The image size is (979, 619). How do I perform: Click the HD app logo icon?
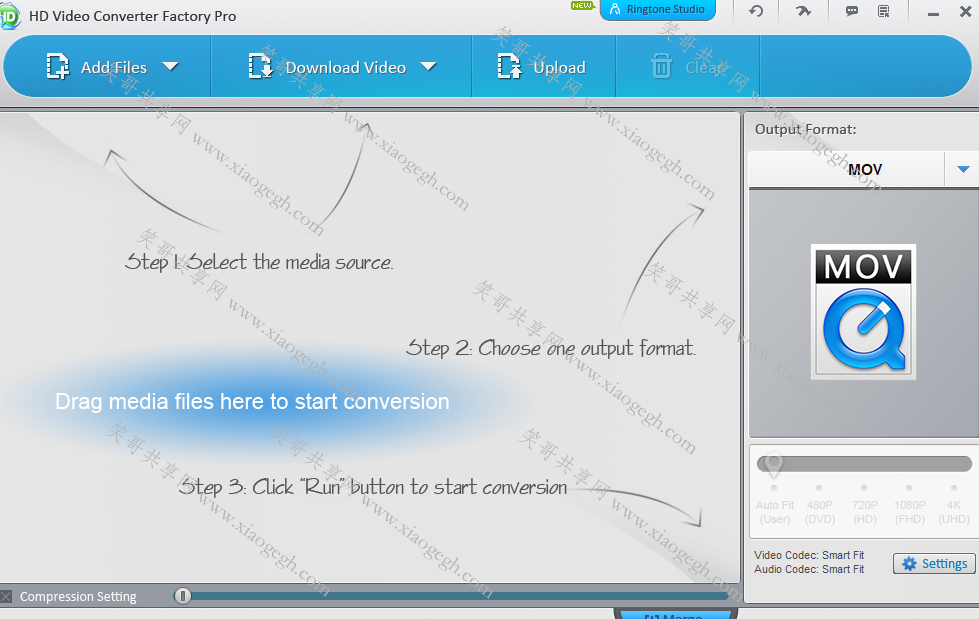tap(9, 16)
